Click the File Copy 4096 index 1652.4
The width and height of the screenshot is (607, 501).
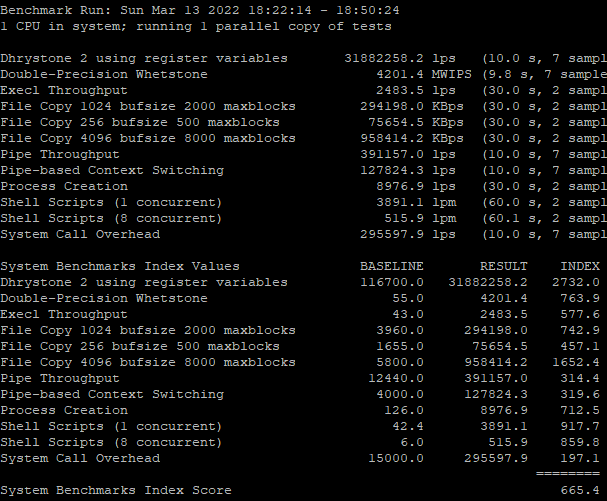576,362
